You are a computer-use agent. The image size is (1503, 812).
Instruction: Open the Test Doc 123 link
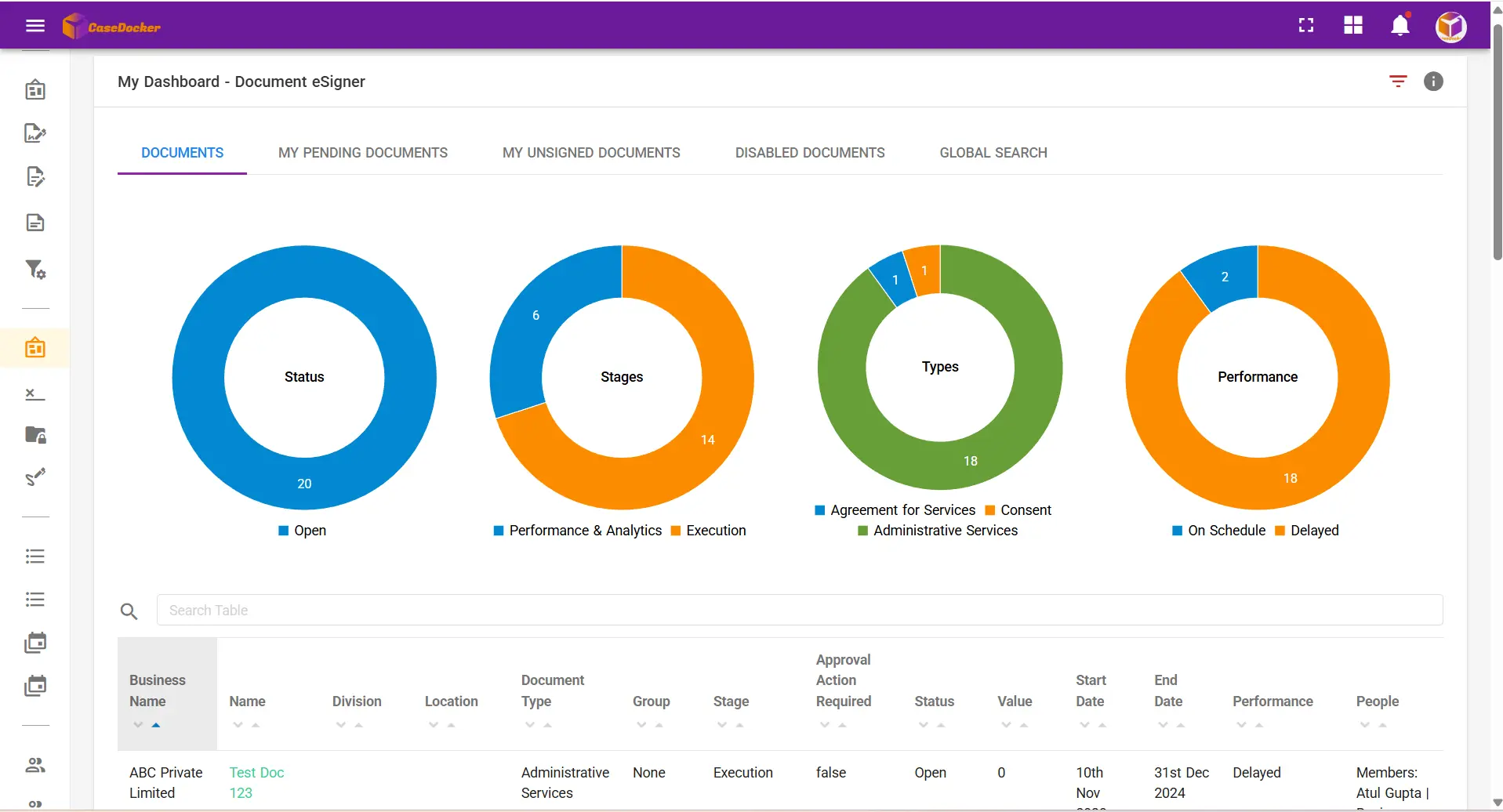(x=256, y=782)
